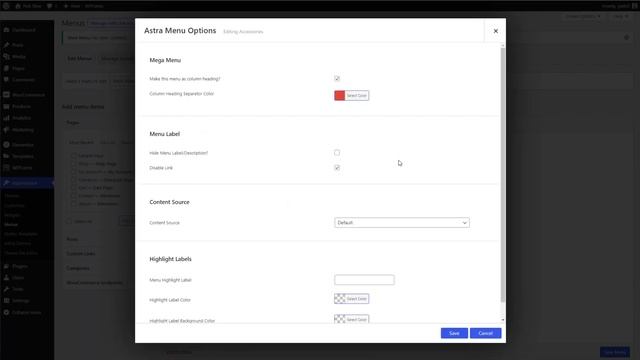Open Tools icon in WordPress sidebar

coord(7,289)
